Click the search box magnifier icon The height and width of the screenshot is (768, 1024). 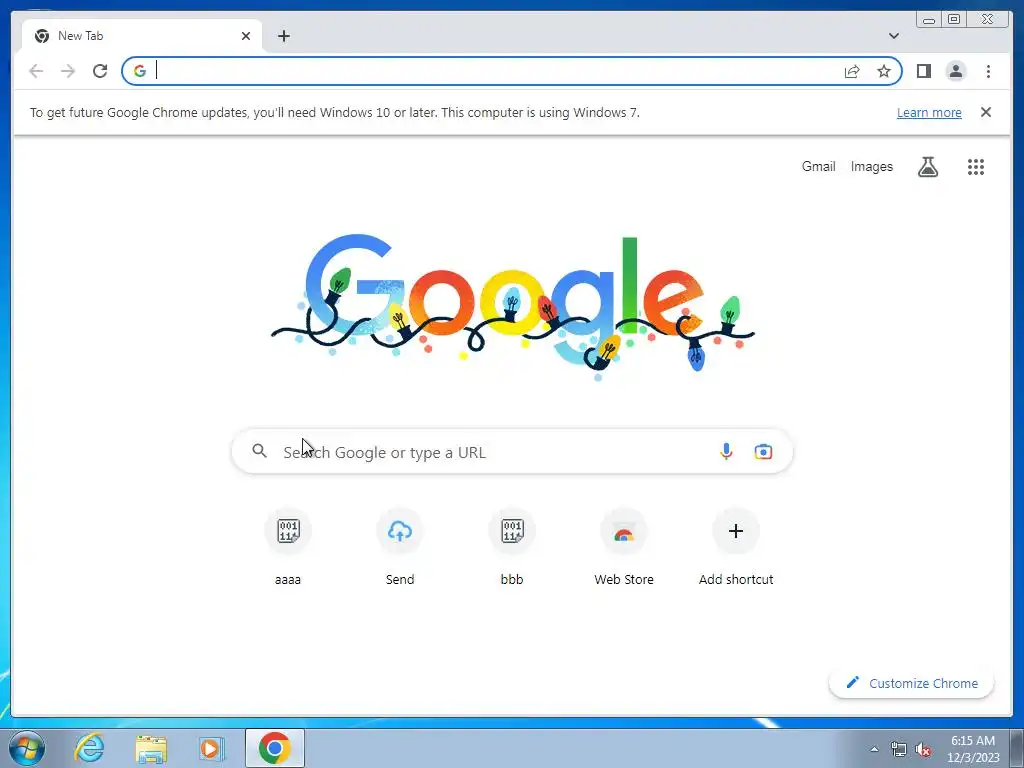click(259, 451)
